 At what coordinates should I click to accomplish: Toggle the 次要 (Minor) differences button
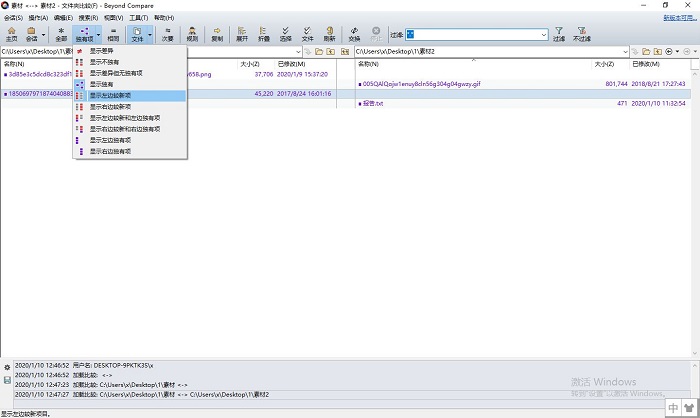click(x=167, y=34)
